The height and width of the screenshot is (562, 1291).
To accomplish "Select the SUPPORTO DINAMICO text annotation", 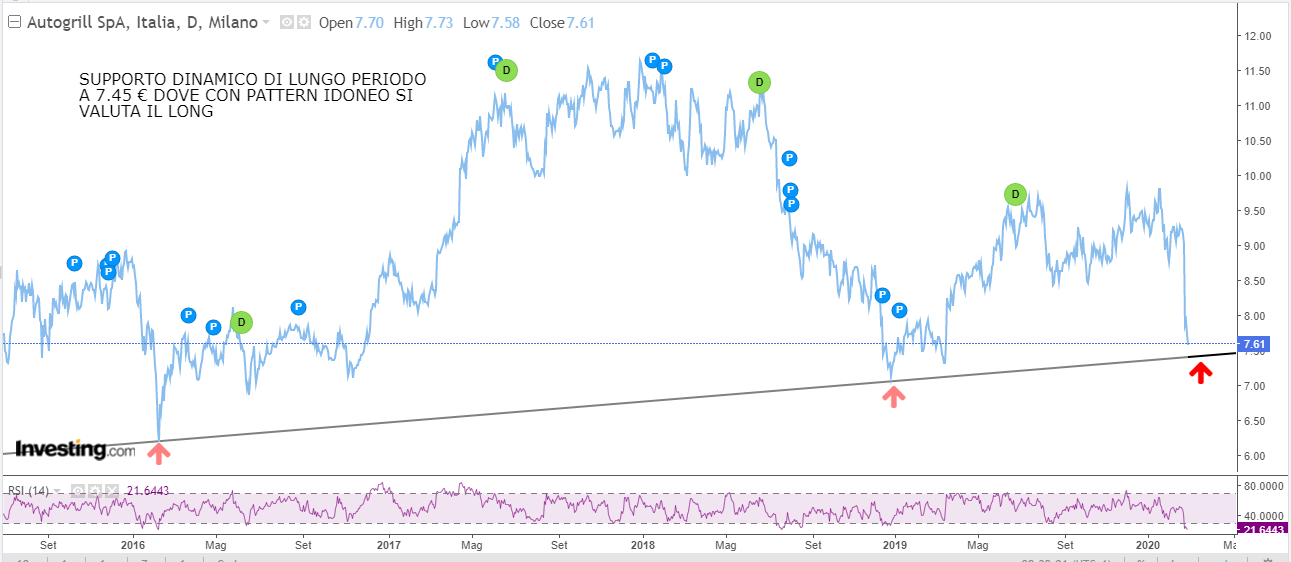I will [252, 96].
